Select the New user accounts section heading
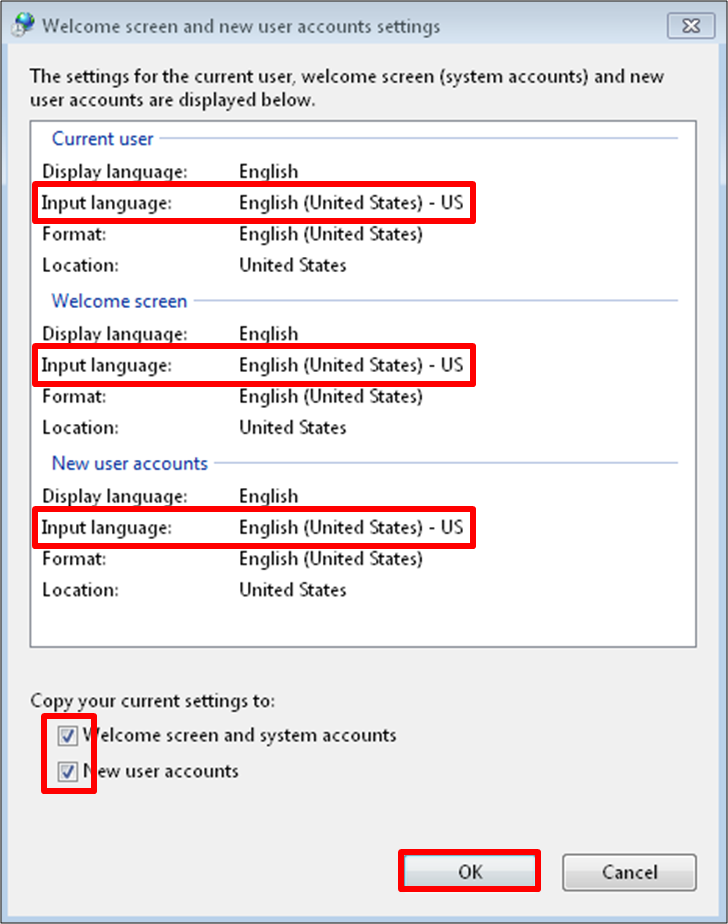This screenshot has height=924, width=728. 130,464
